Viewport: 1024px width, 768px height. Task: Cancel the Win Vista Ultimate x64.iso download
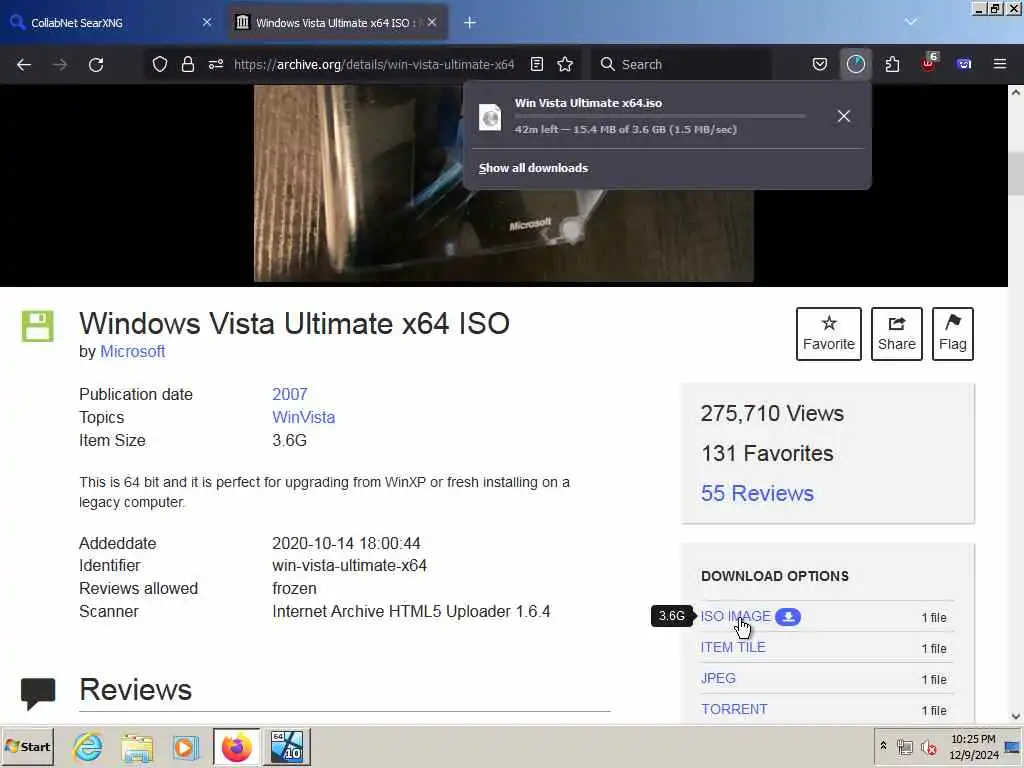(844, 116)
